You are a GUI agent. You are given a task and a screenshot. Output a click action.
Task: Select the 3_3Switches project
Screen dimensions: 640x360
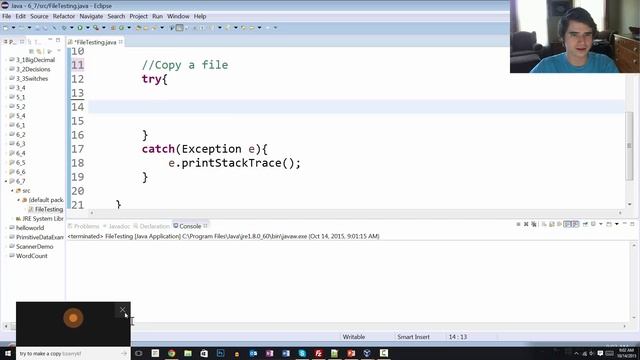coord(29,79)
